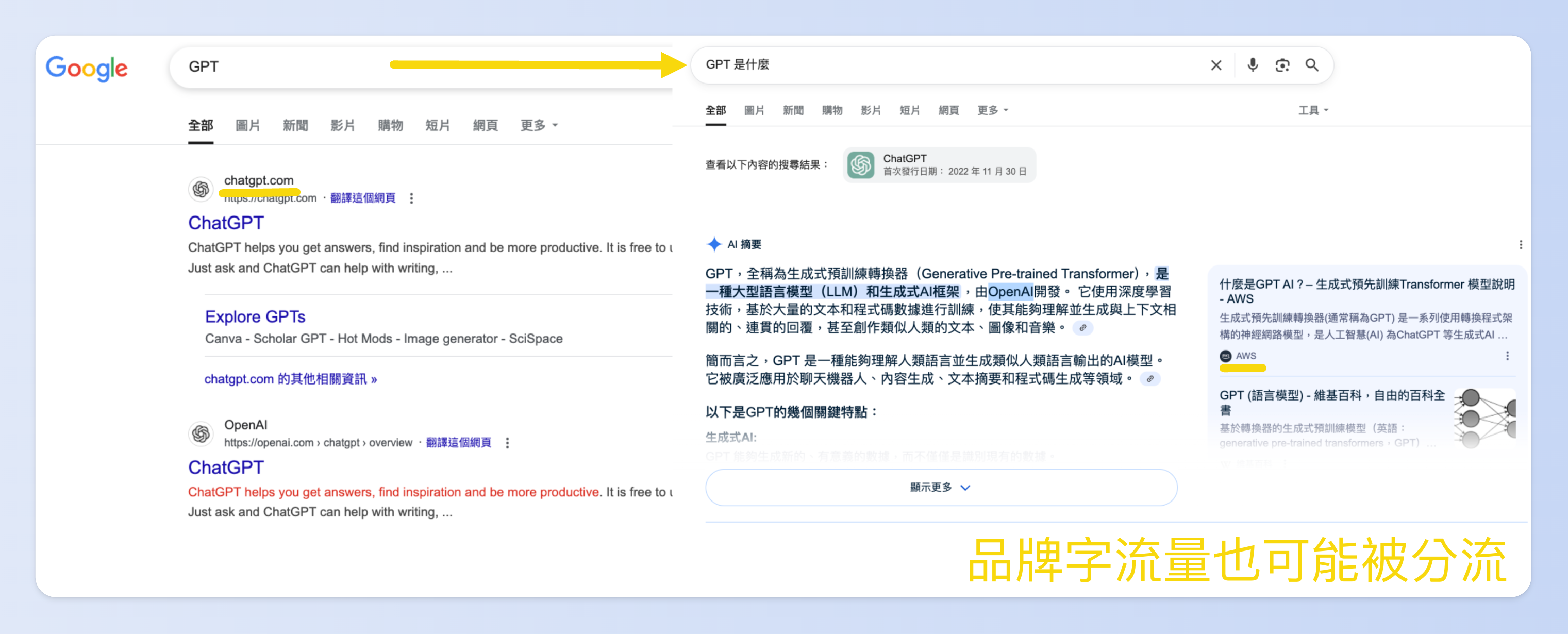Expand 更多 dropdown in left search tabs

[539, 126]
